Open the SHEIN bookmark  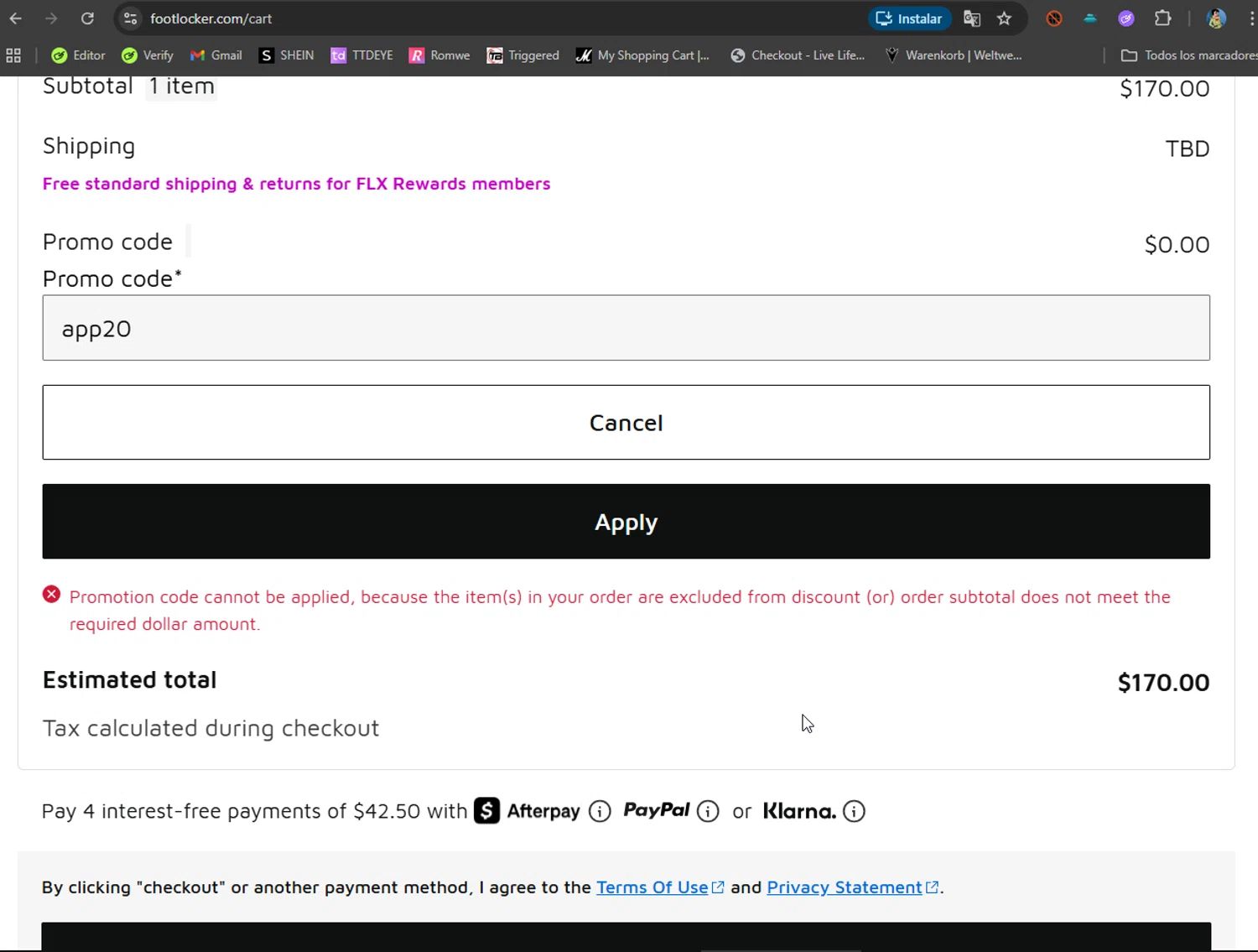point(286,55)
